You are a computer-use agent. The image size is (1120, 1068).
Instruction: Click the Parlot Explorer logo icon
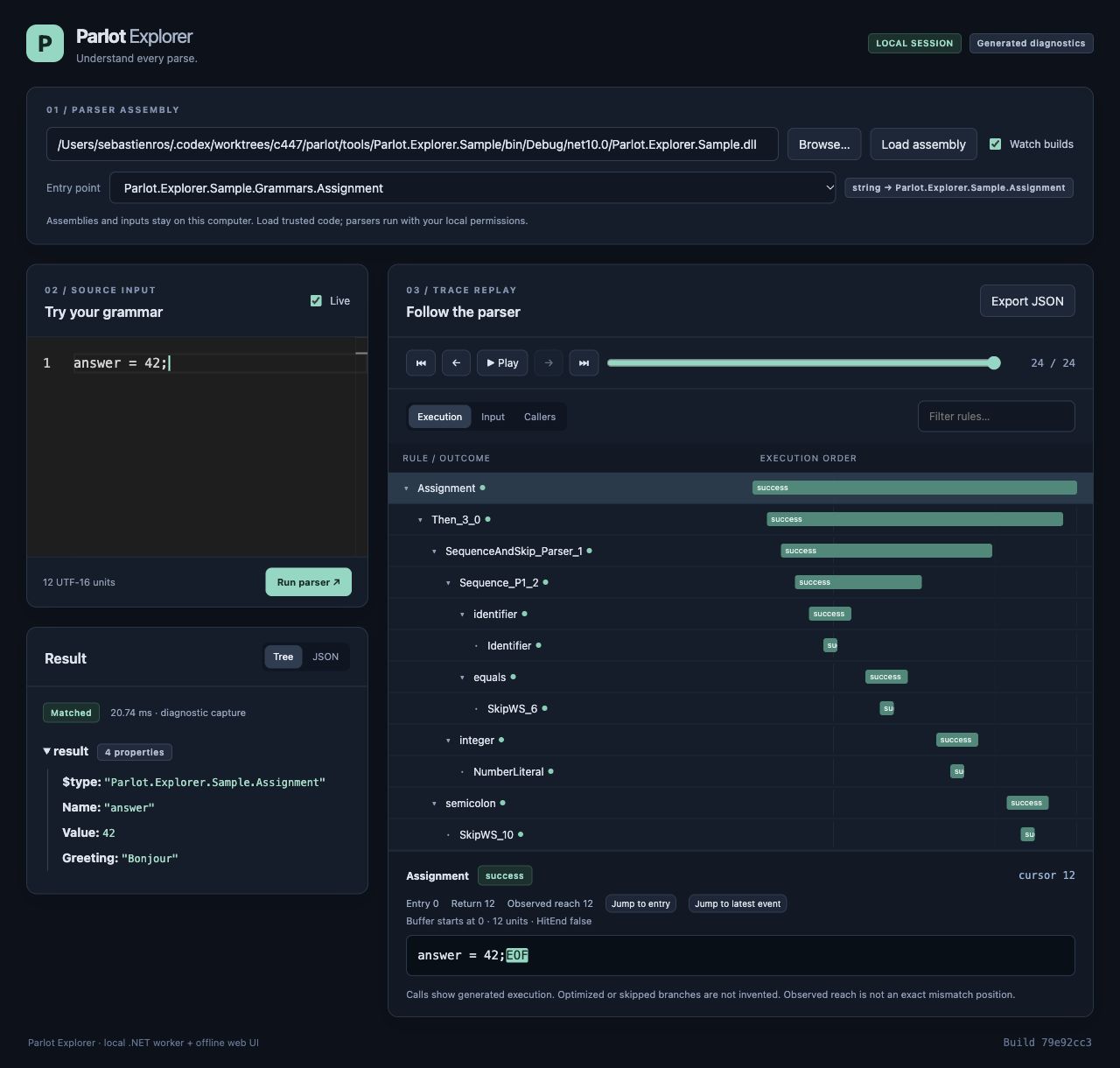tap(45, 43)
